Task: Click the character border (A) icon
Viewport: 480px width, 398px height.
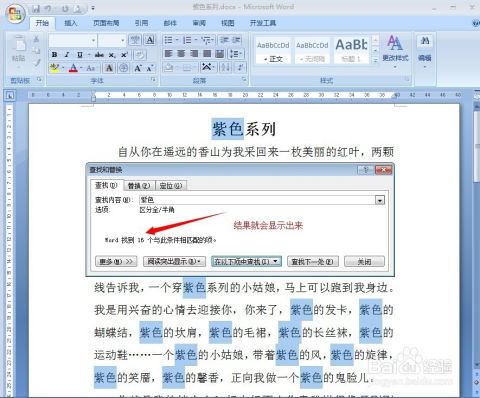Action: click(150, 41)
